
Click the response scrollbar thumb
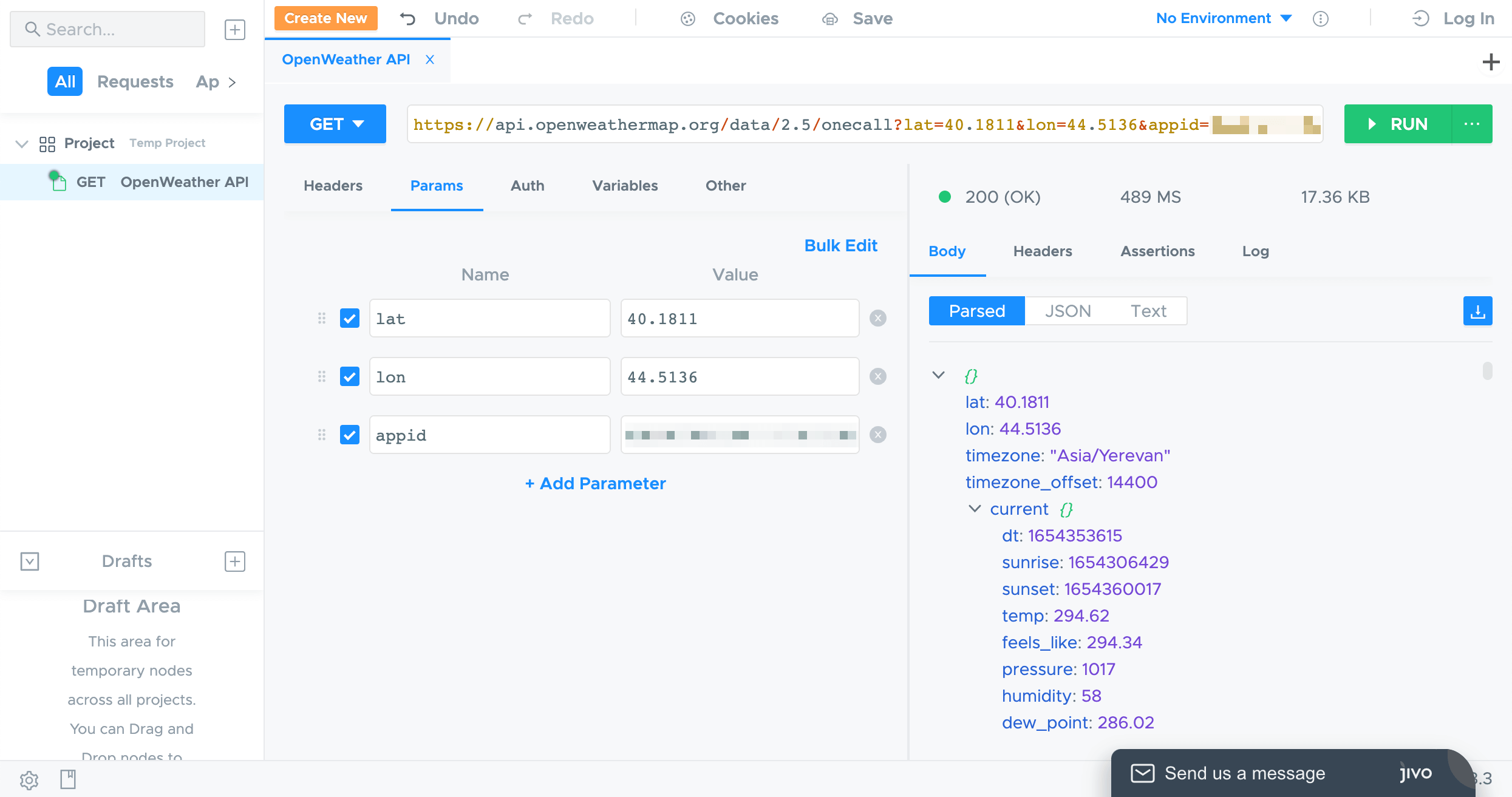tap(1487, 370)
